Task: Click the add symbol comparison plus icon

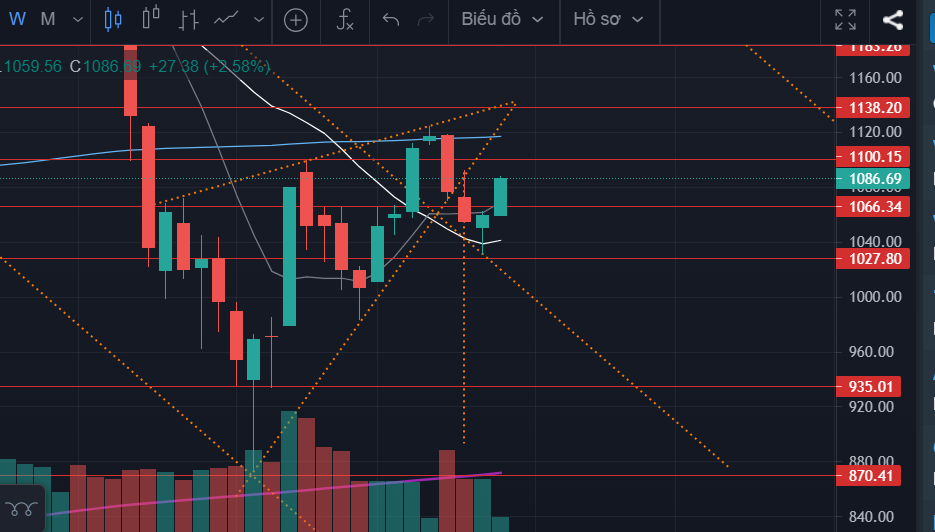Action: (296, 19)
